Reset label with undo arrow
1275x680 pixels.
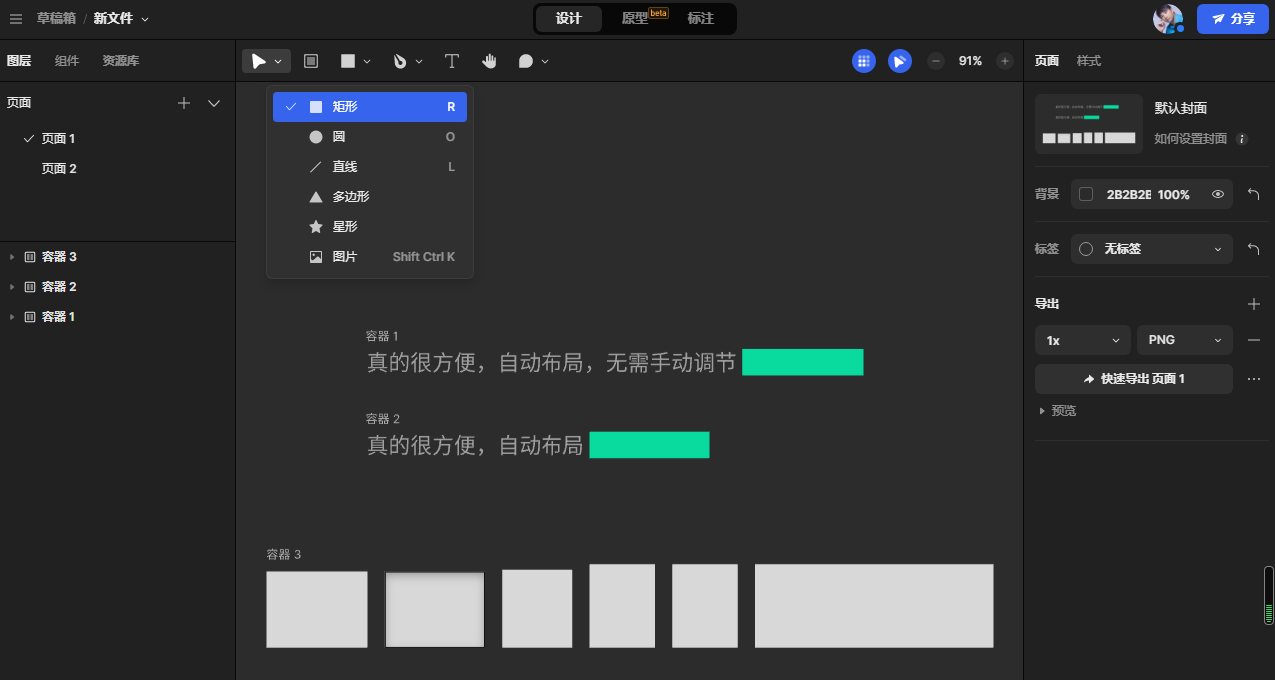1253,249
